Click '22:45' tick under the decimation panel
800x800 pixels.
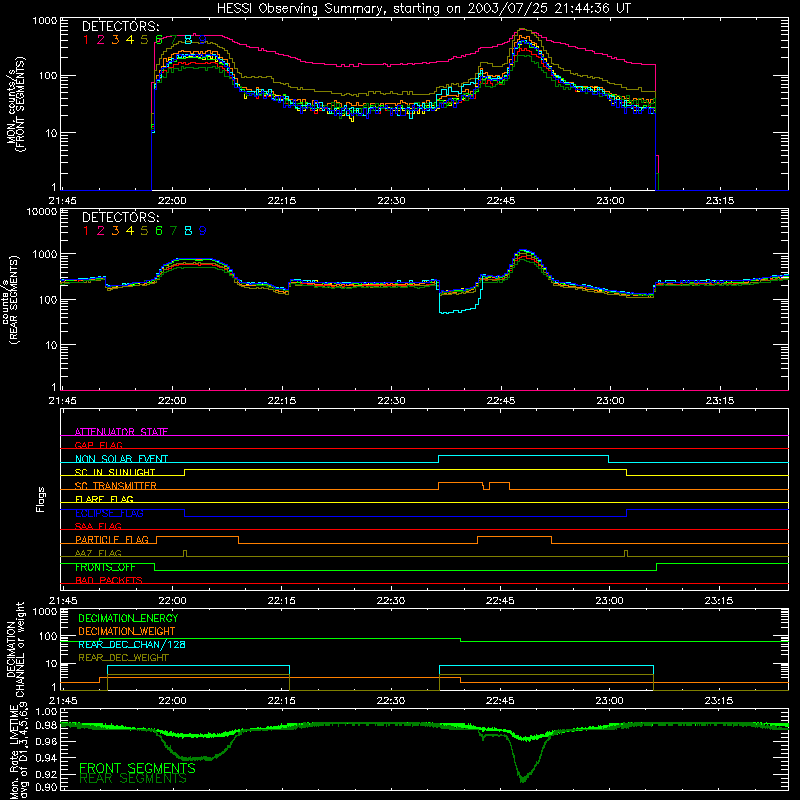500,701
